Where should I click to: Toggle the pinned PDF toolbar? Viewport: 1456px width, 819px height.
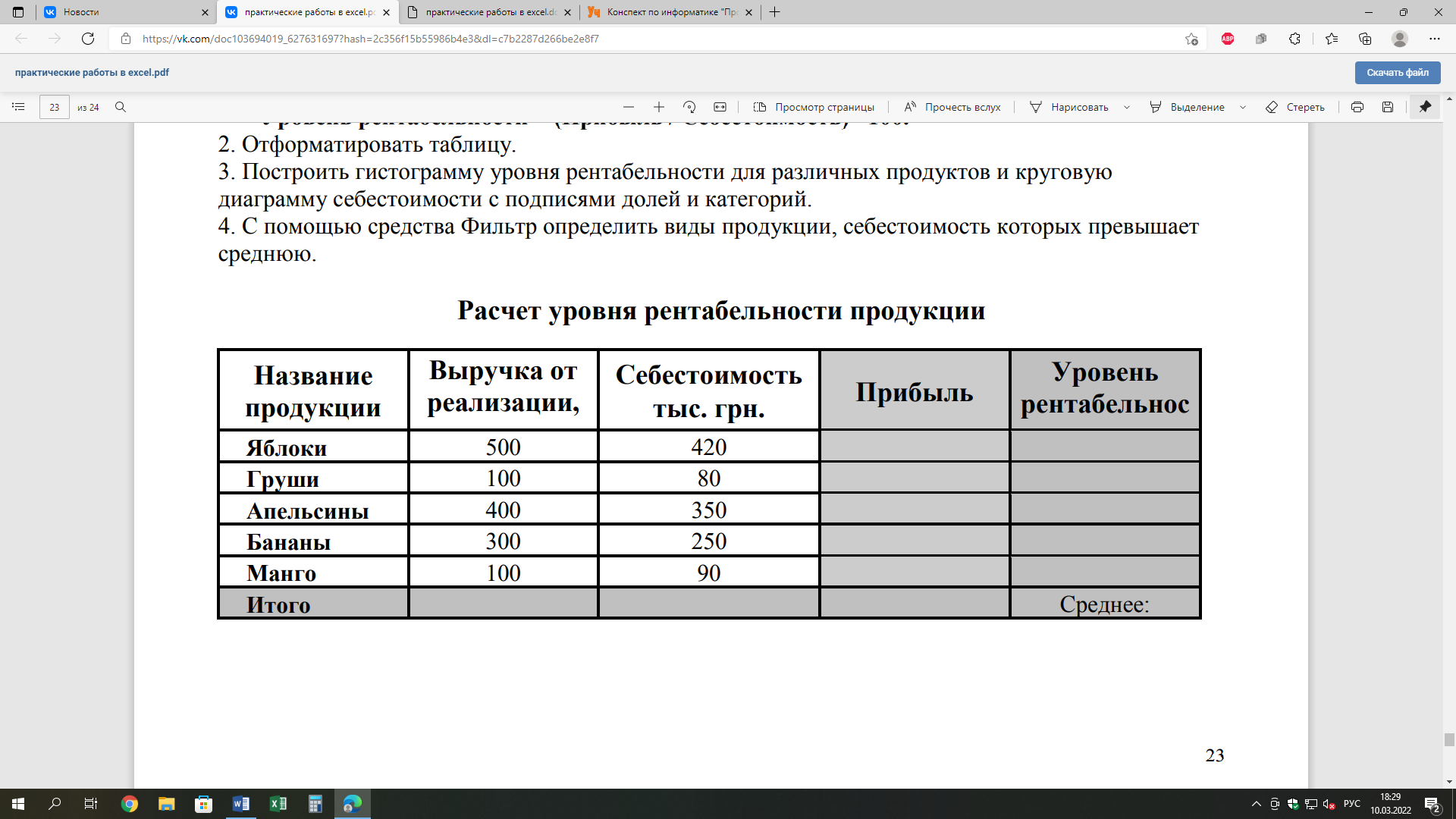[x=1425, y=107]
